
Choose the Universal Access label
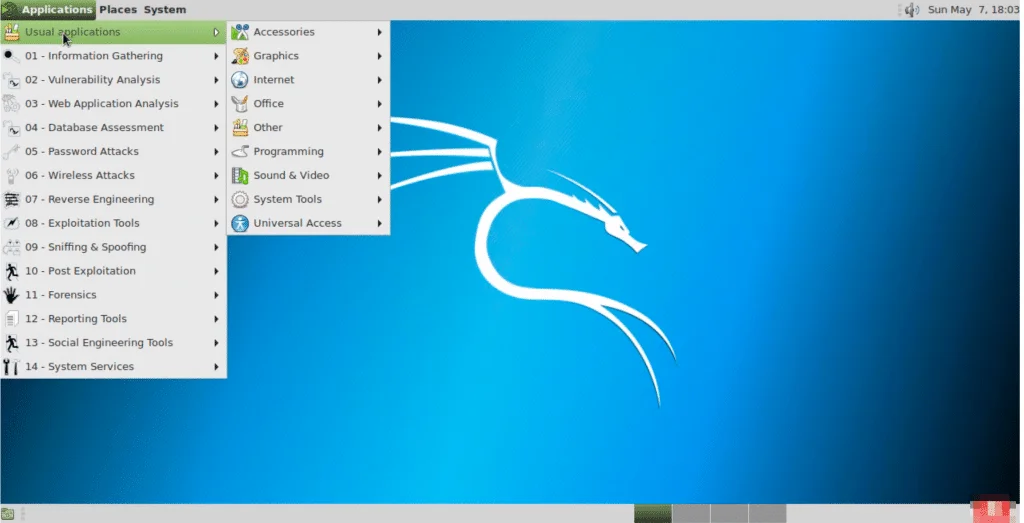(298, 223)
